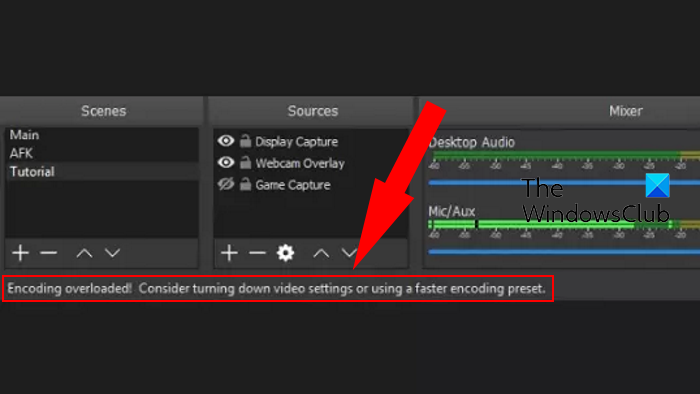Select the Tutorial scene

click(102, 171)
